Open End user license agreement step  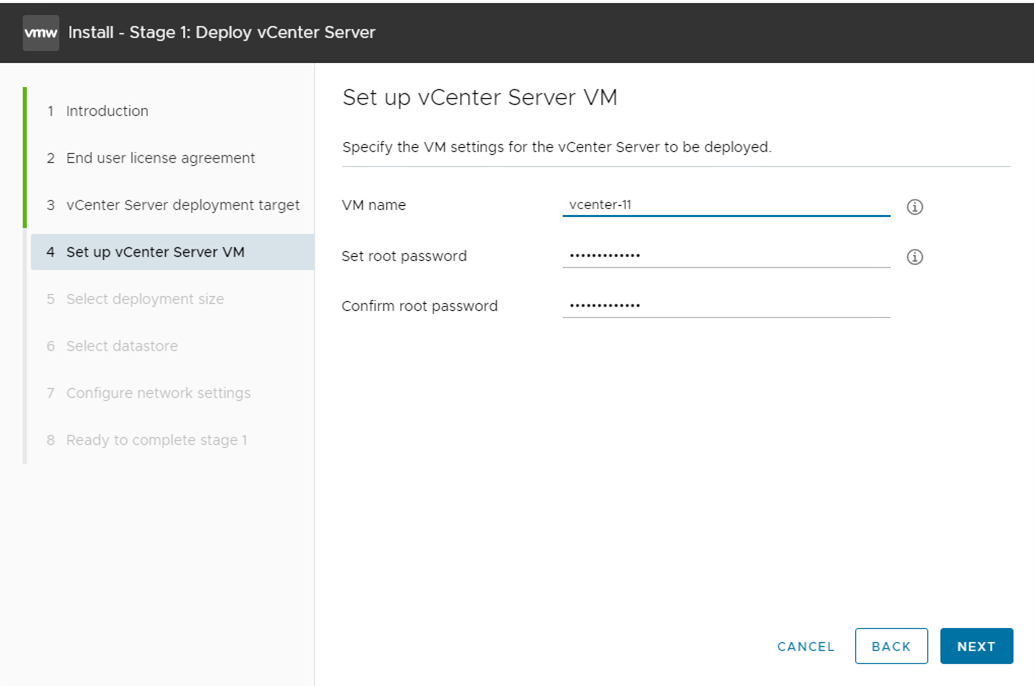click(160, 158)
